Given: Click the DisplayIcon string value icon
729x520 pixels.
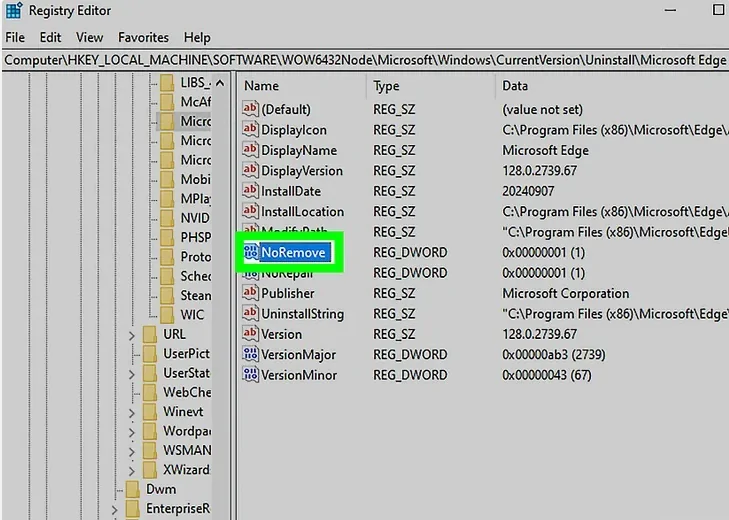Looking at the screenshot, I should click(250, 130).
